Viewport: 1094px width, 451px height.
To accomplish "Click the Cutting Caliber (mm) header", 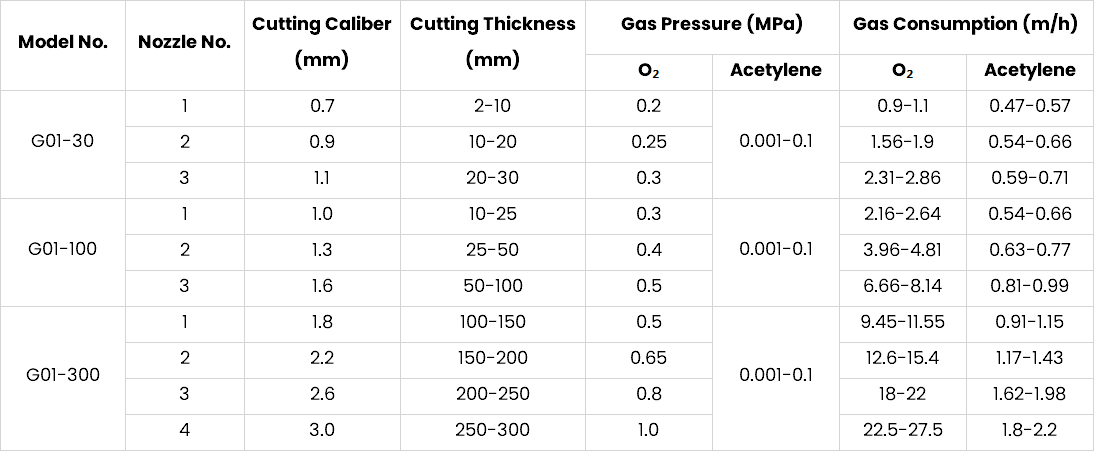I will (321, 42).
